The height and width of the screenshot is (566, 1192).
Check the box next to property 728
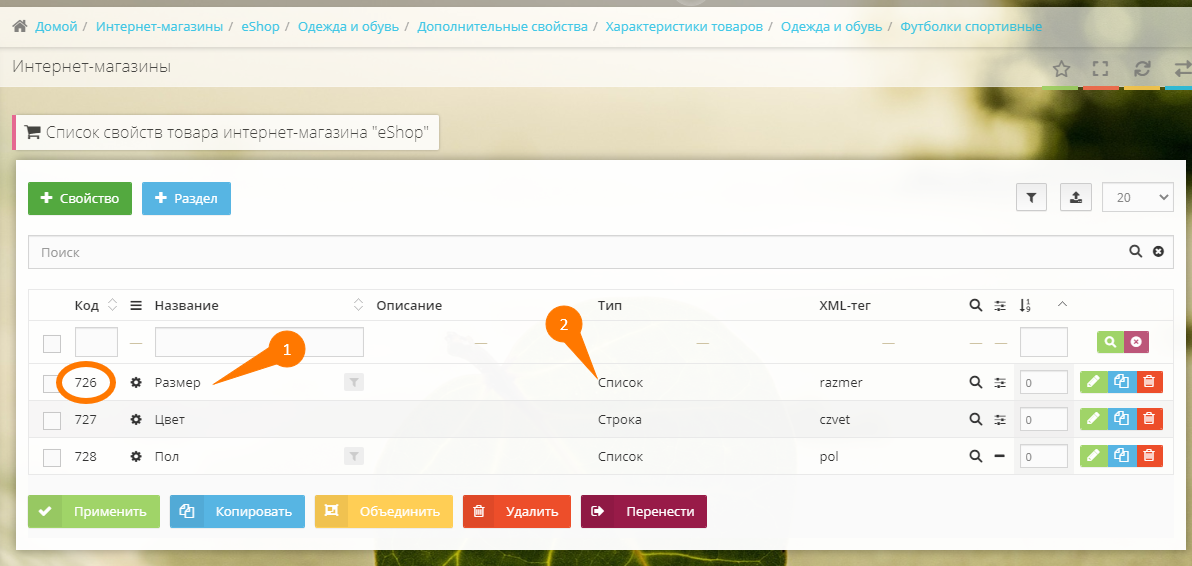[x=52, y=457]
